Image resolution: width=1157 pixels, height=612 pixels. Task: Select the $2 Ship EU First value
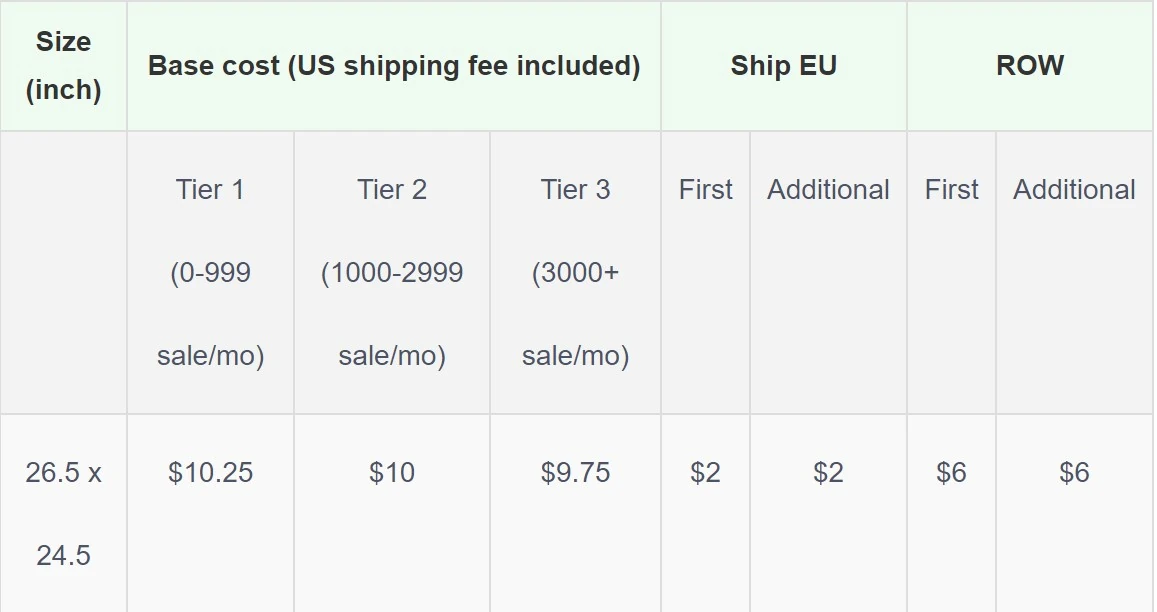[x=705, y=472]
